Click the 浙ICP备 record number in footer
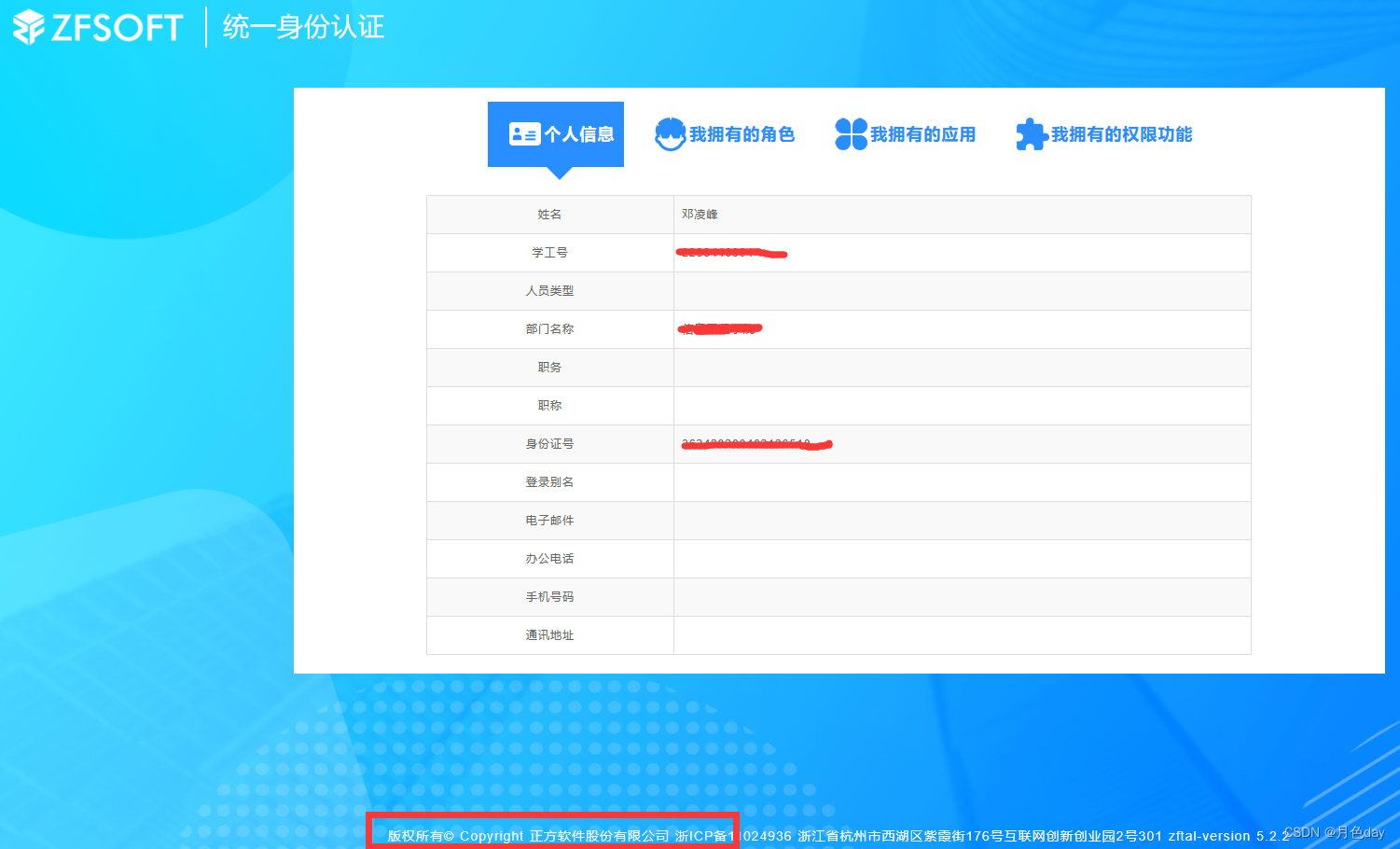 click(x=733, y=836)
